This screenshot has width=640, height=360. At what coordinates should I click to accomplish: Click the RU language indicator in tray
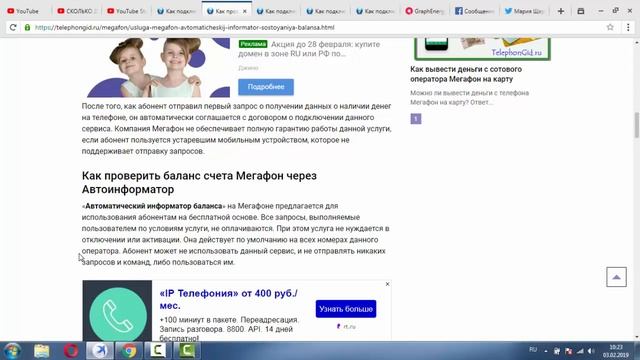point(533,350)
